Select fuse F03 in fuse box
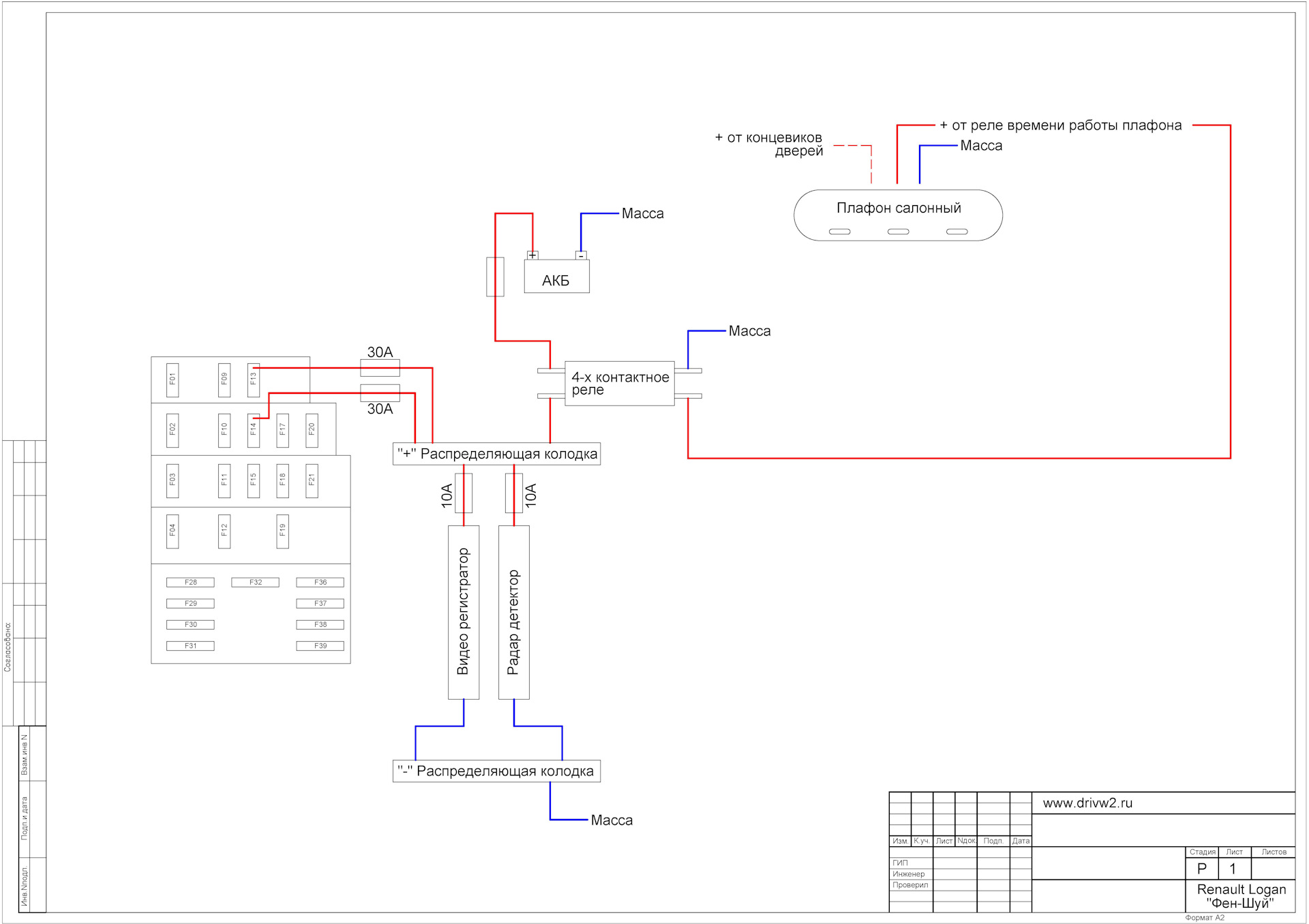This screenshot has width=1309, height=924. (x=172, y=480)
